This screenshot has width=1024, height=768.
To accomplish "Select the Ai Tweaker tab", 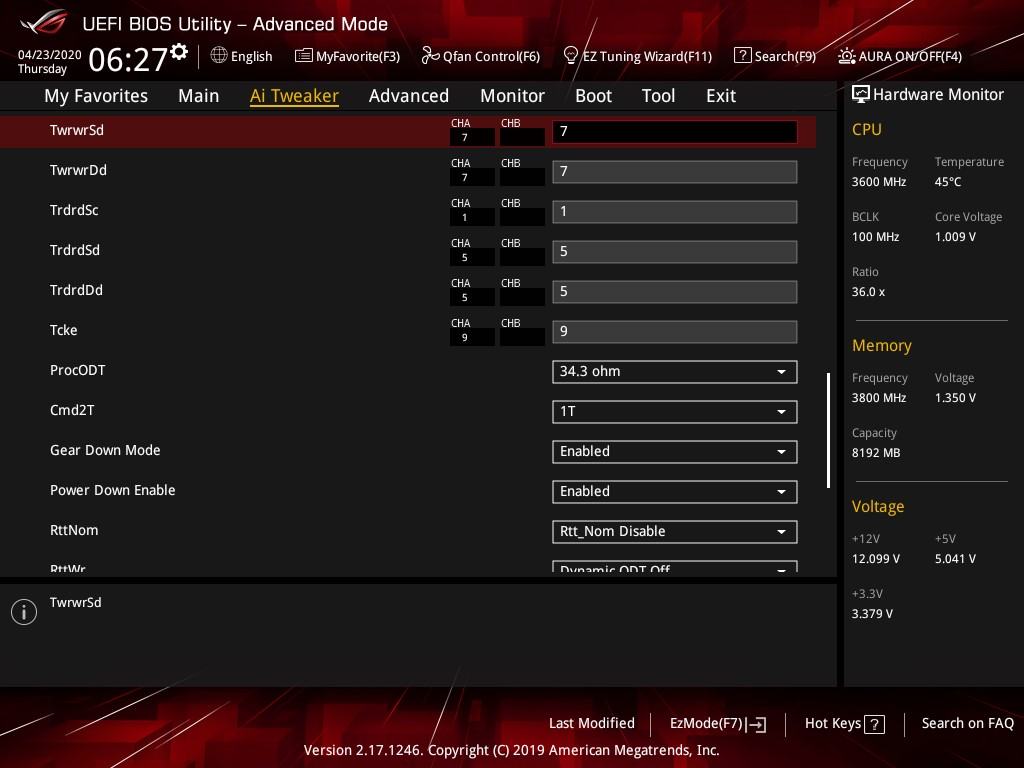I will pyautogui.click(x=294, y=96).
